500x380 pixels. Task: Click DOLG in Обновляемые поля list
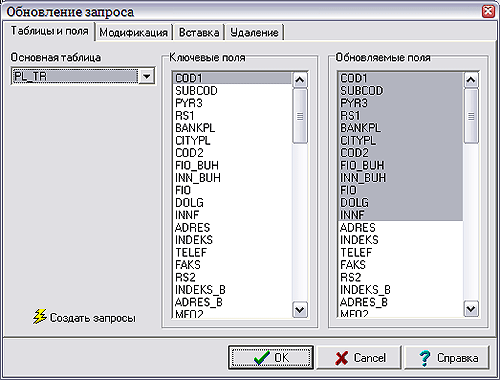pyautogui.click(x=401, y=203)
